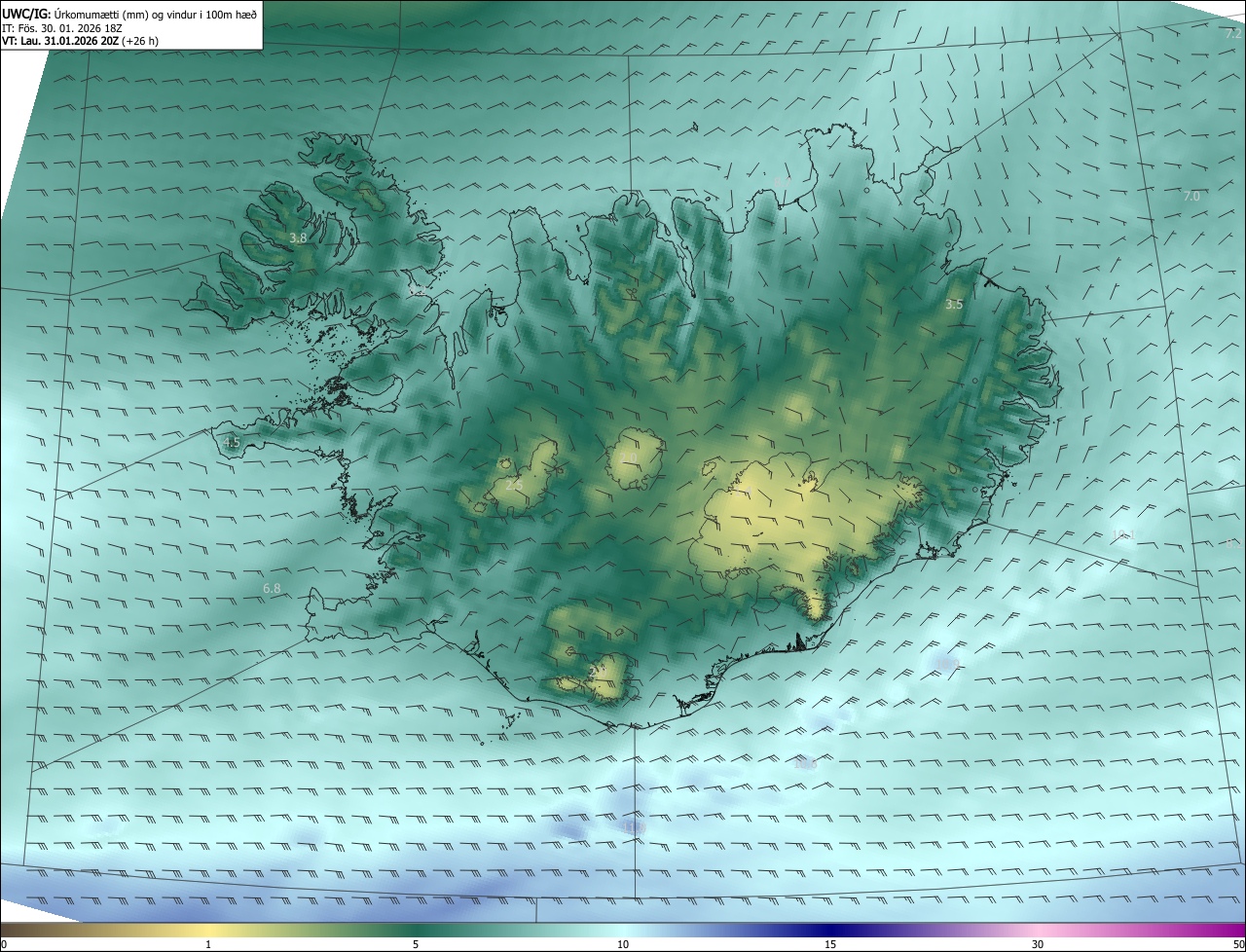Select the VT: Lau. 31.01.2026 20Z line

pos(81,41)
